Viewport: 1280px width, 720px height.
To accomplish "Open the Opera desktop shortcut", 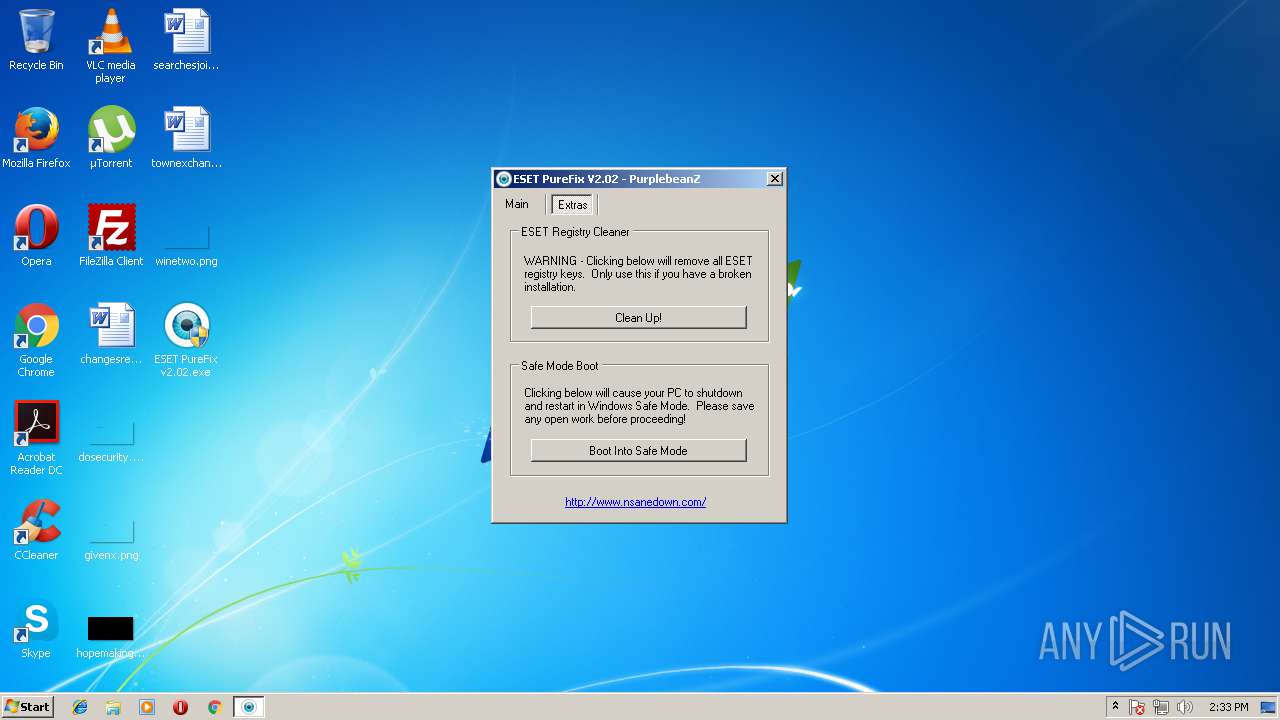I will [36, 236].
